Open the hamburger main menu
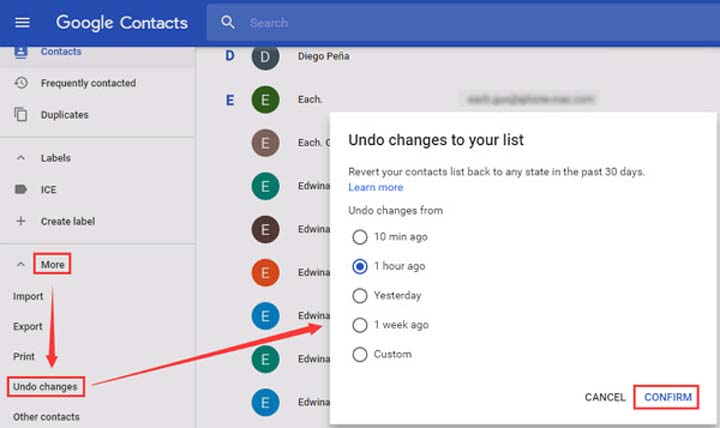 click(22, 22)
